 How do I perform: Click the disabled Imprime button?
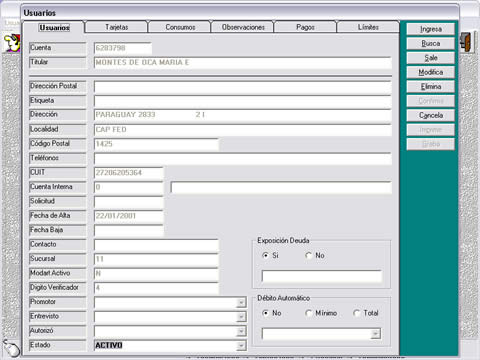(431, 130)
